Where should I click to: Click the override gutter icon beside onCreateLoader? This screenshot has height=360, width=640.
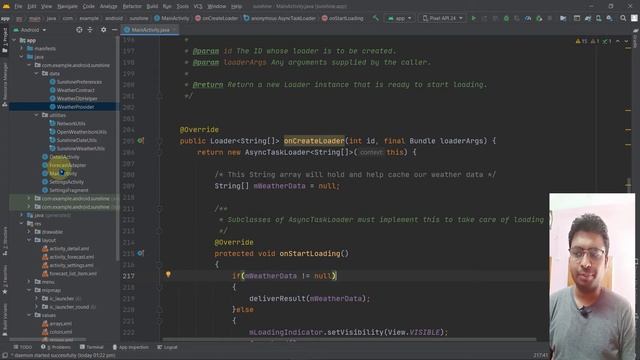[140, 141]
